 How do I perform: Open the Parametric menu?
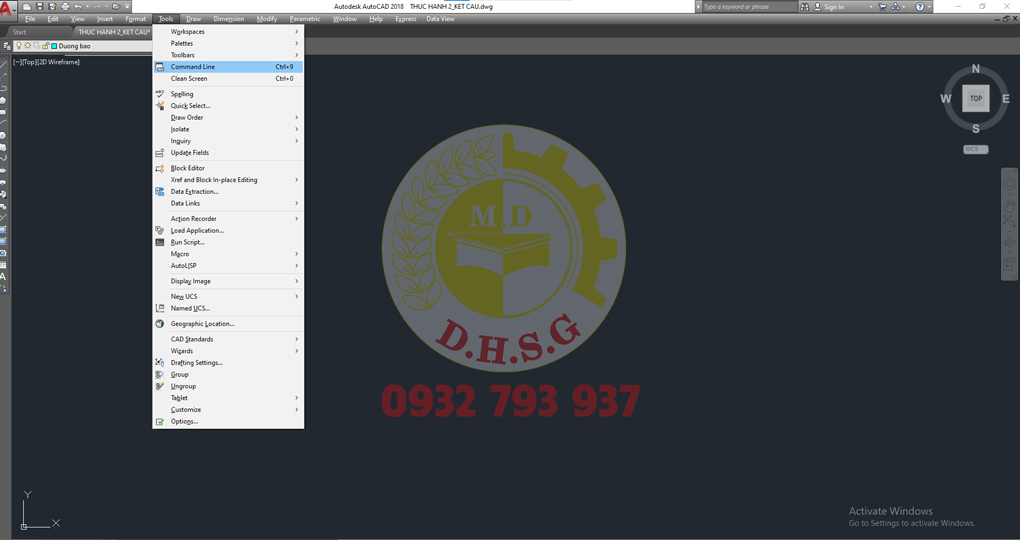304,19
